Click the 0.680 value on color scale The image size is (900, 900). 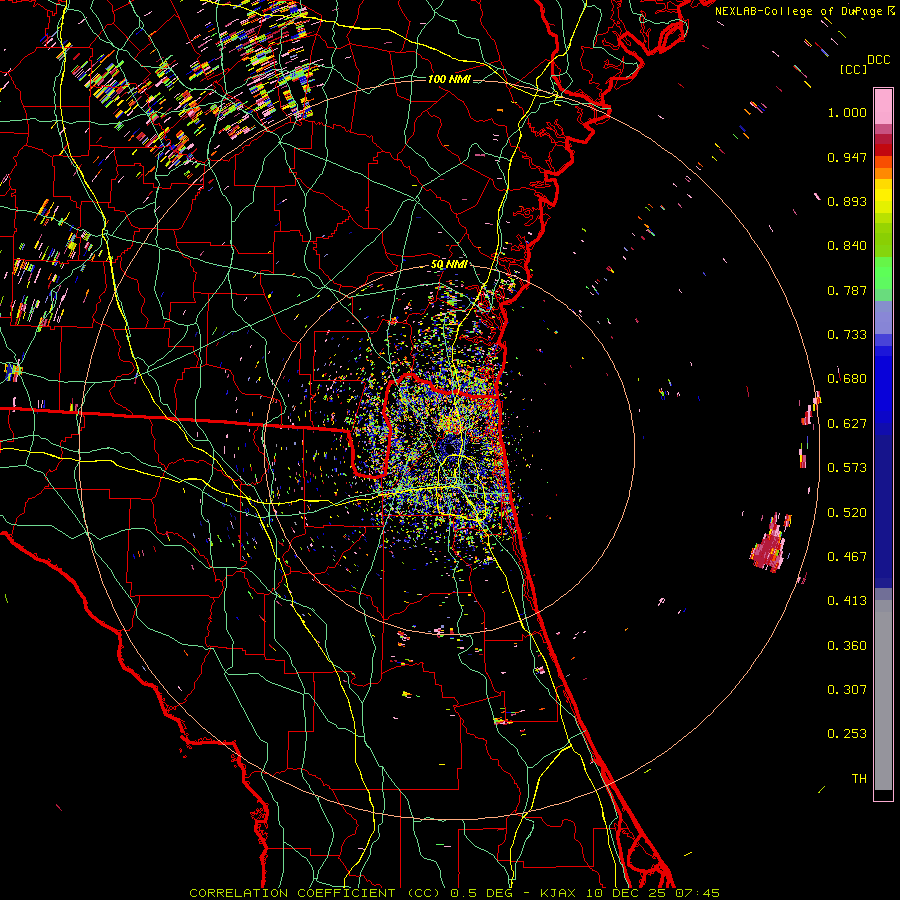pos(847,379)
